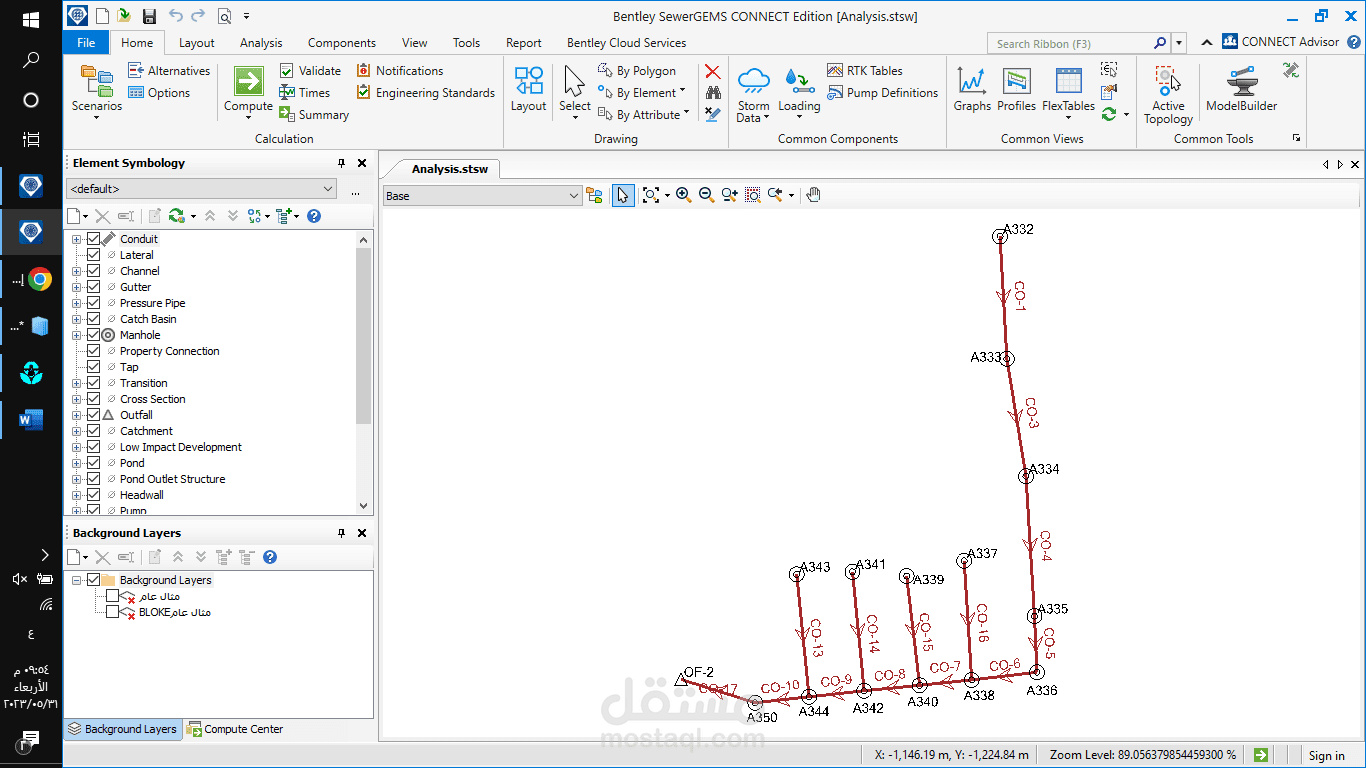Select elements By Polygon
Viewport: 1366px width, 768px height.
pos(637,71)
